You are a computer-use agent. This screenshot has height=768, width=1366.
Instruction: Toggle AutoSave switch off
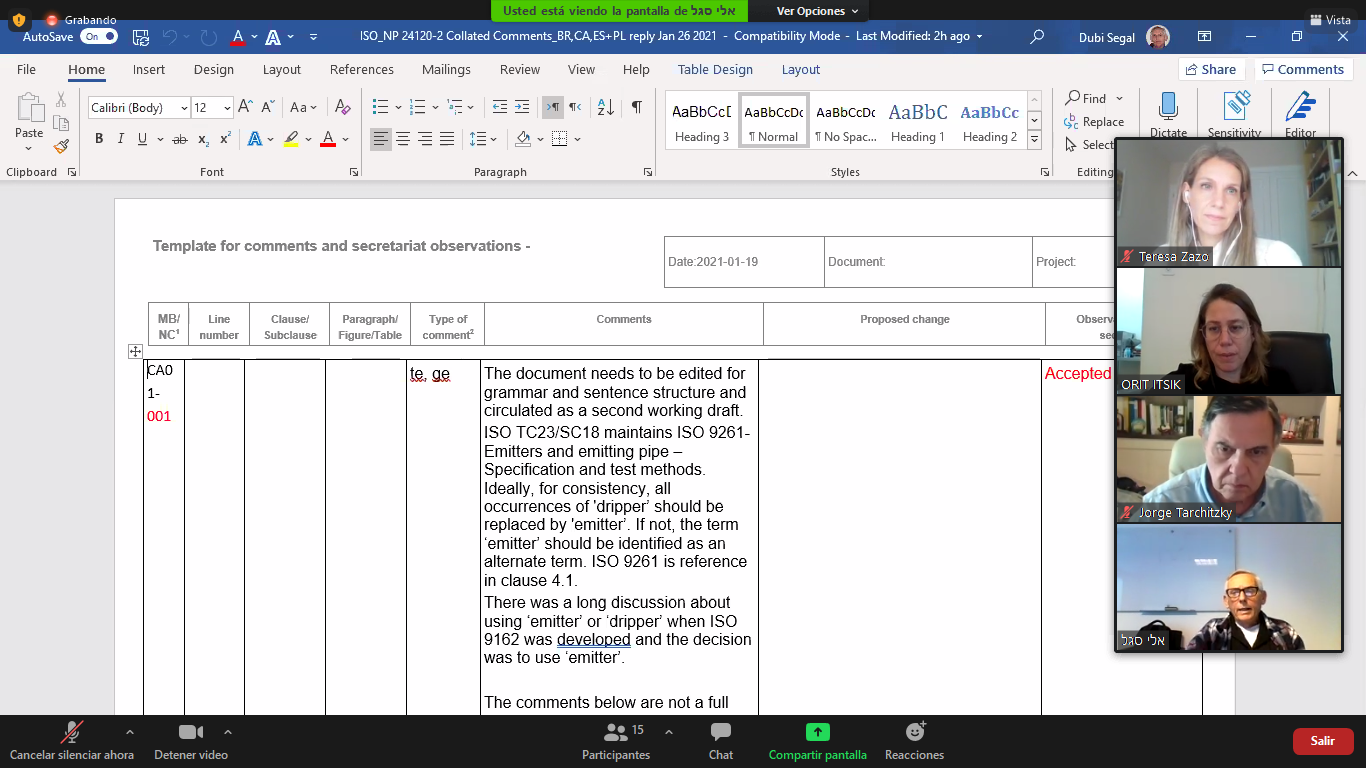pyautogui.click(x=98, y=36)
